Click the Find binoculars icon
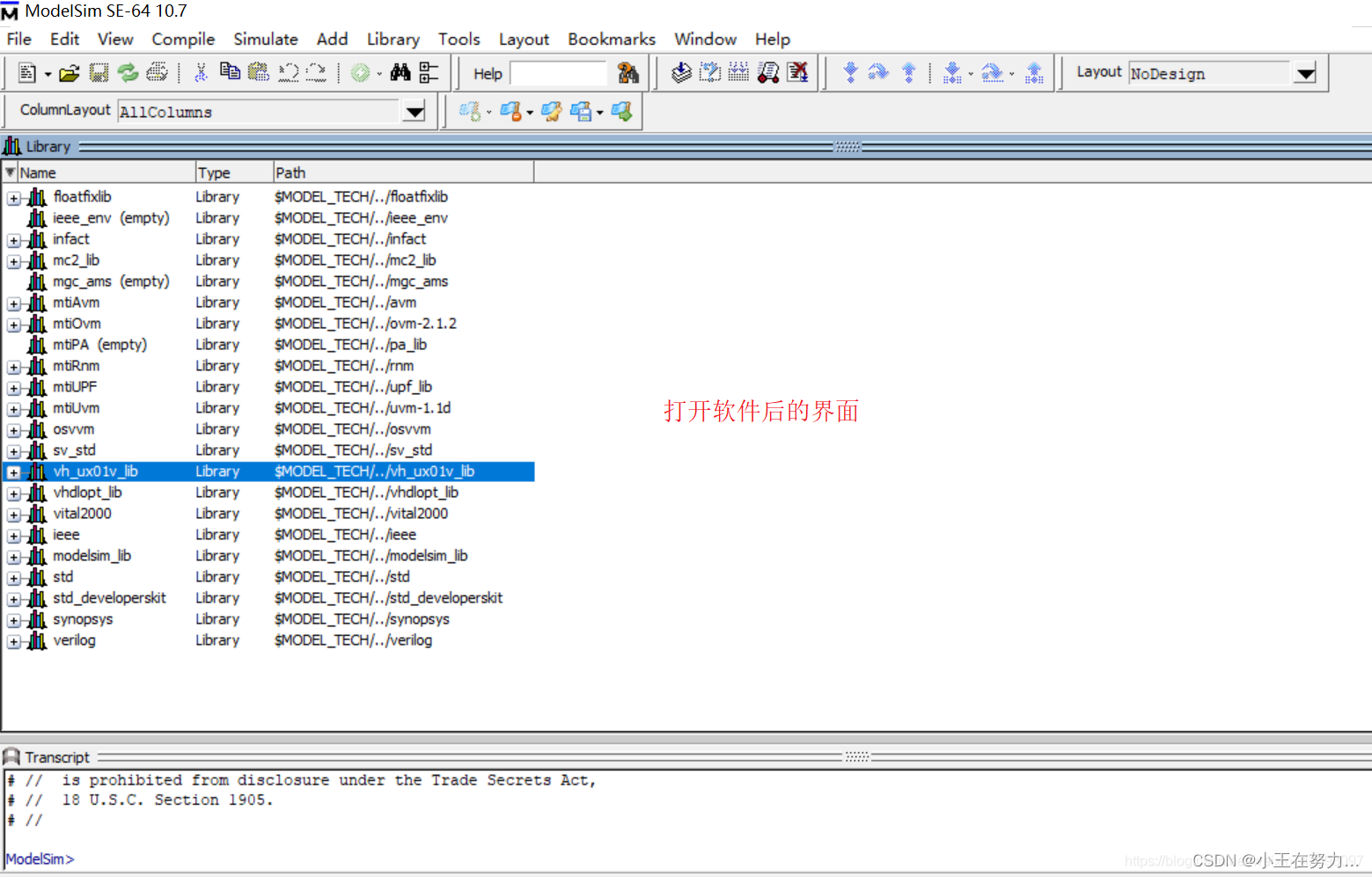Viewport: 1372px width, 877px height. pos(400,73)
